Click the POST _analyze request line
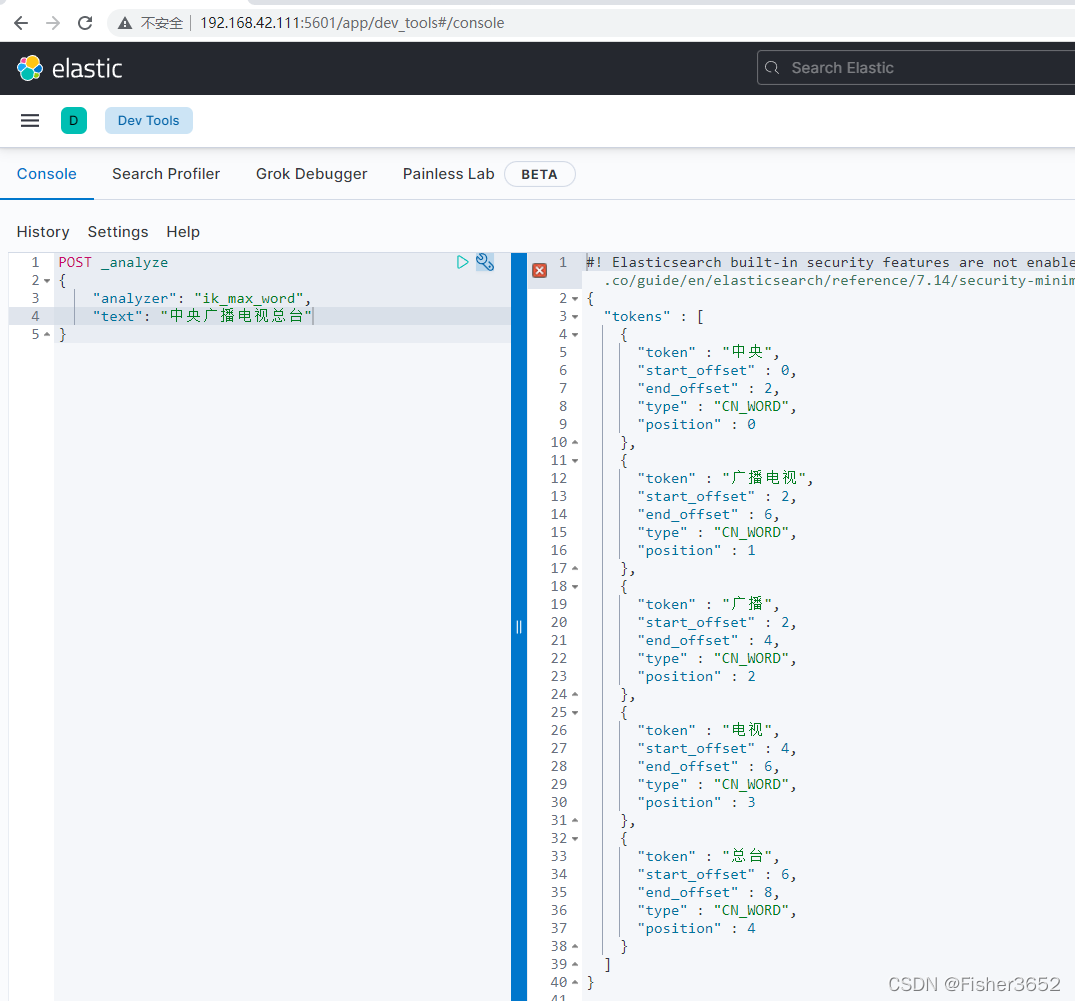The image size is (1075, 1001). (x=113, y=263)
